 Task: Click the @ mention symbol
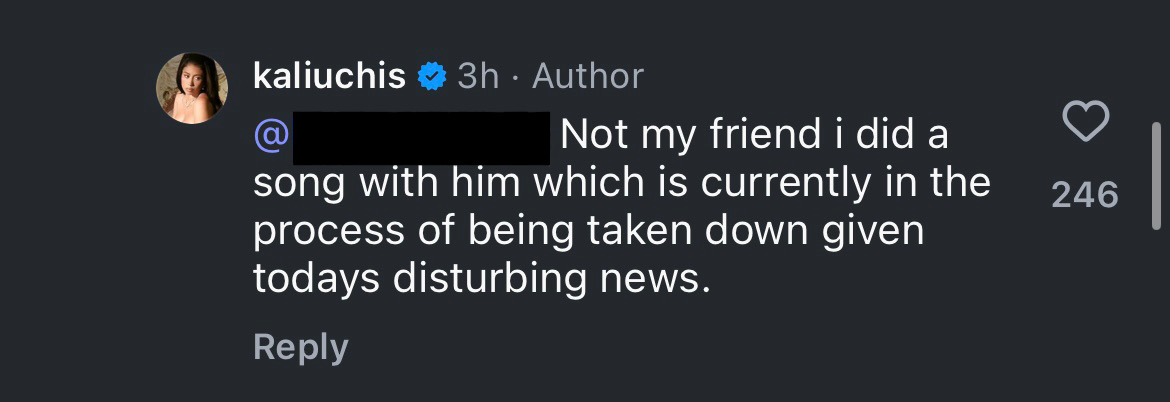pyautogui.click(x=270, y=136)
